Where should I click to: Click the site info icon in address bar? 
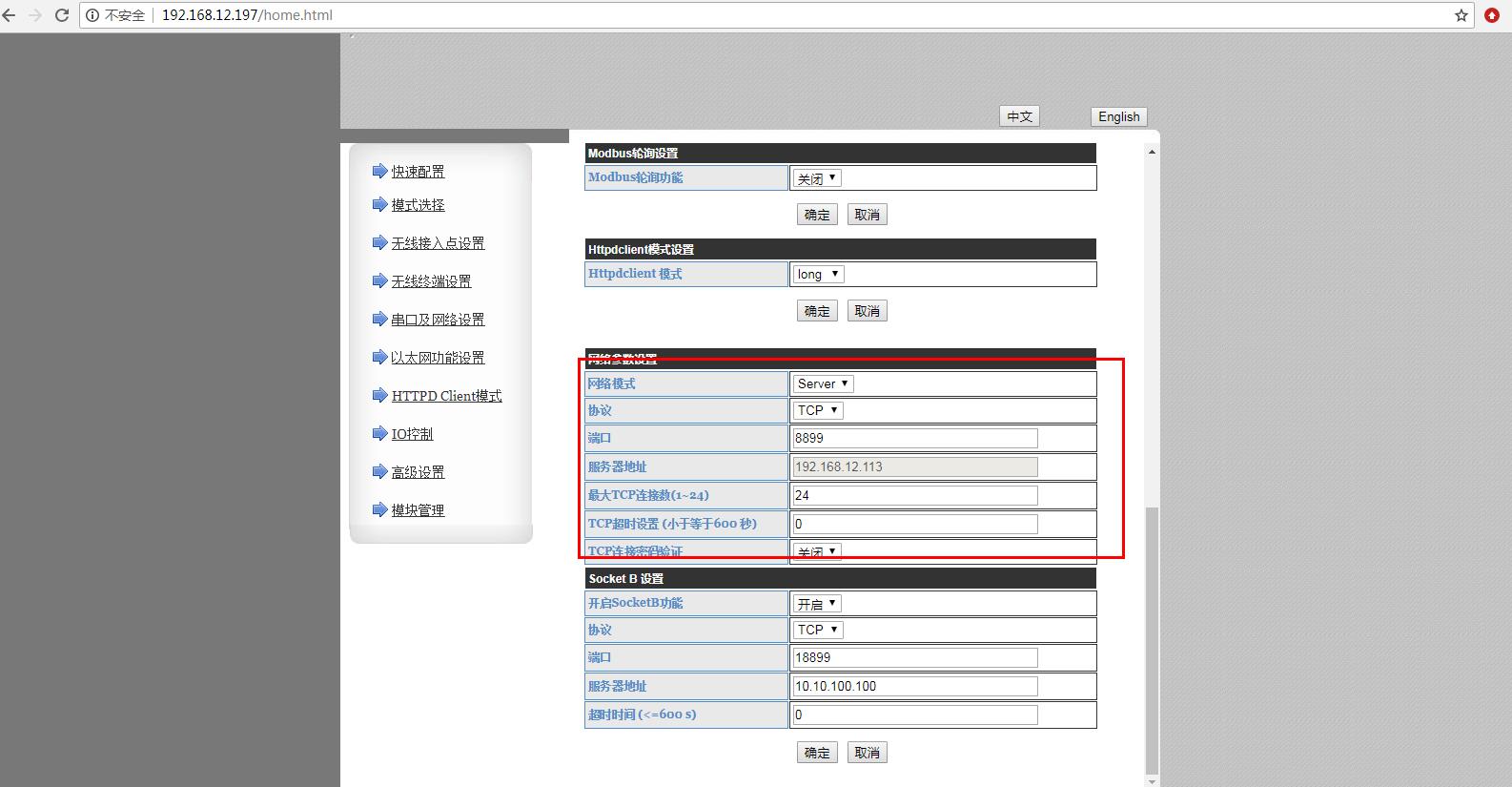coord(92,15)
